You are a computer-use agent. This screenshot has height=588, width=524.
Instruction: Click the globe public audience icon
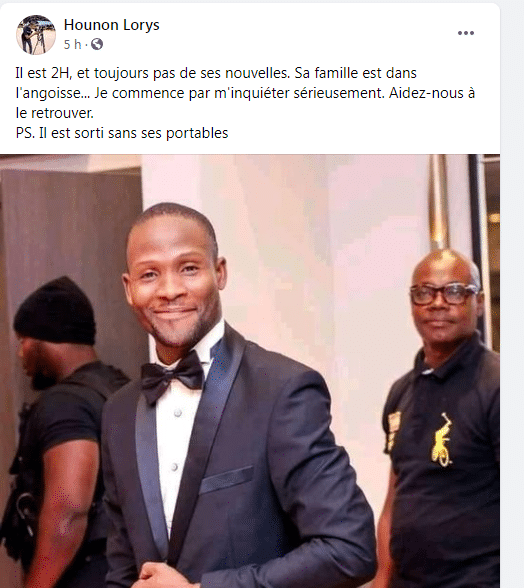[x=97, y=44]
